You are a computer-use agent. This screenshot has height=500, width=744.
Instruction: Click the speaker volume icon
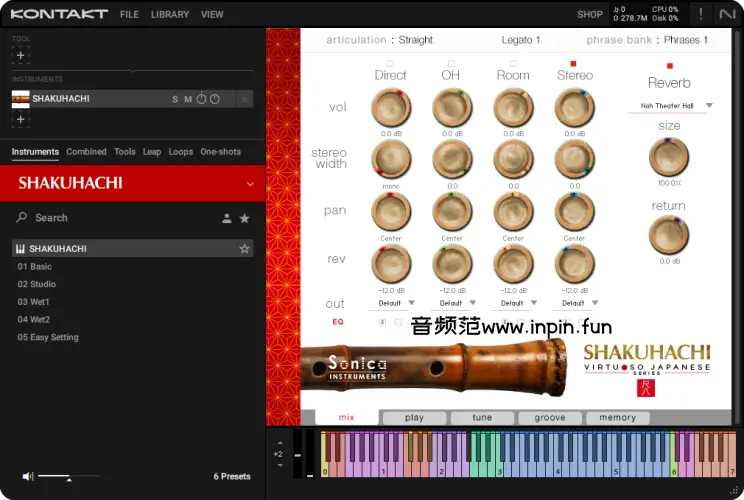[28, 477]
